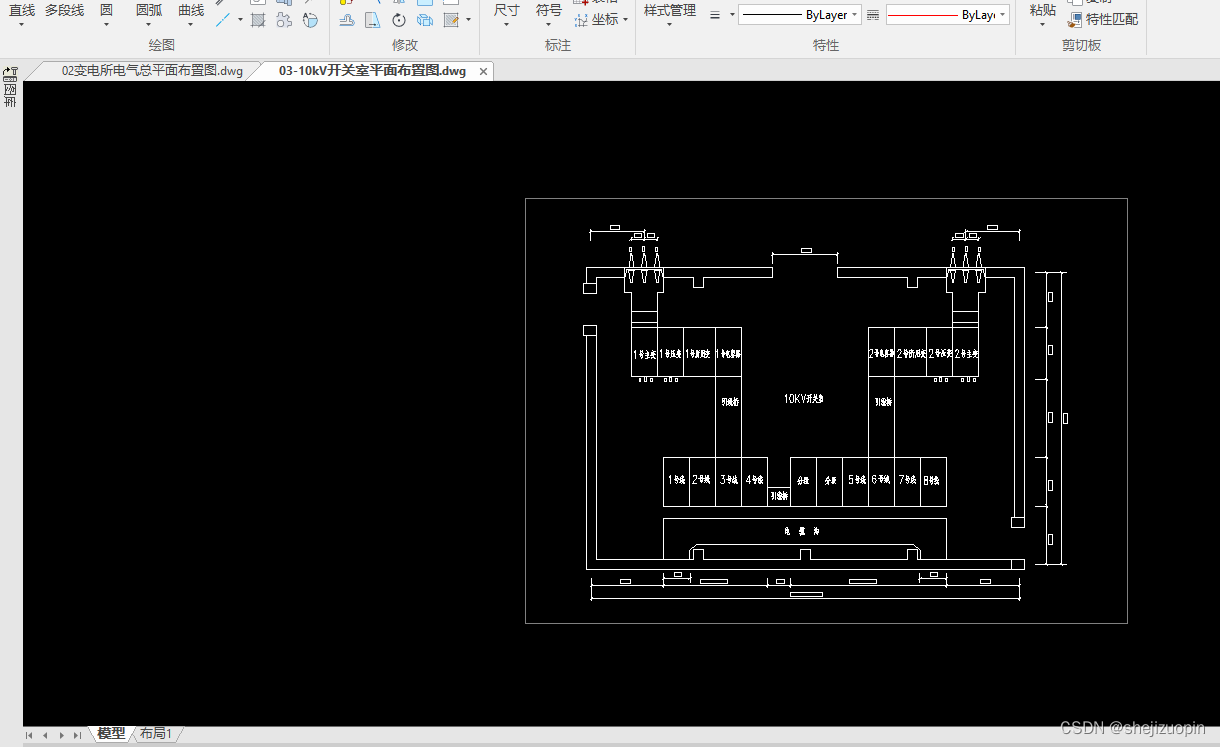Open the red ByLayer color line combo
Screen dimensions: 1220x747
[x=947, y=15]
